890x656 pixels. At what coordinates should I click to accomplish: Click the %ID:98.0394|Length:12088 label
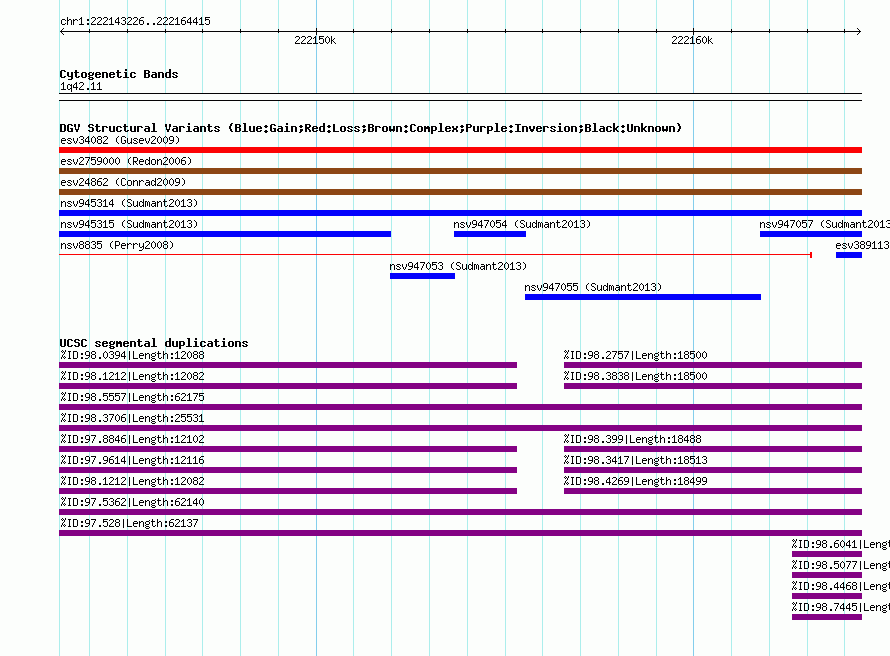[x=132, y=355]
